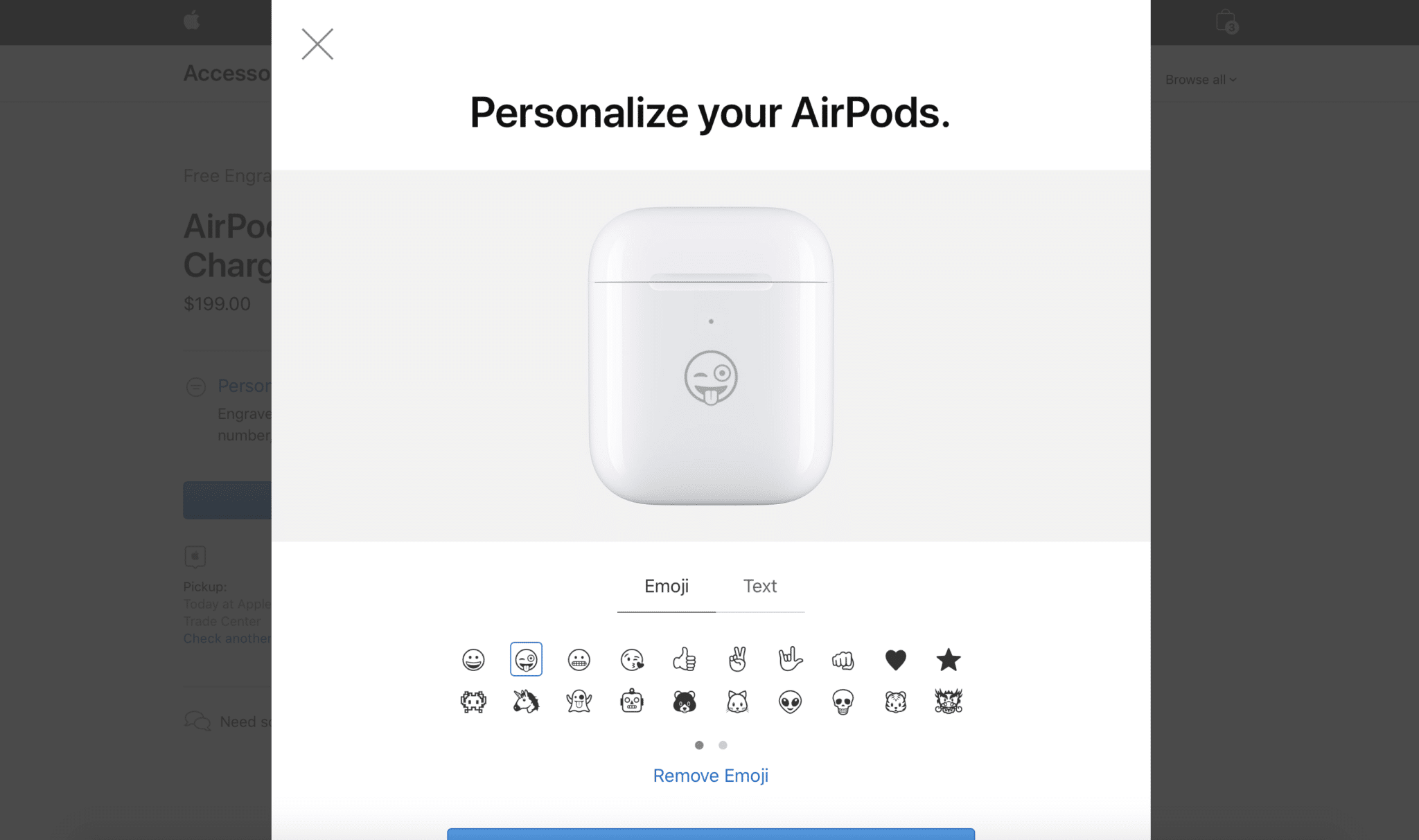1419x840 pixels.
Task: Select the unicorn emoji
Action: coord(526,702)
